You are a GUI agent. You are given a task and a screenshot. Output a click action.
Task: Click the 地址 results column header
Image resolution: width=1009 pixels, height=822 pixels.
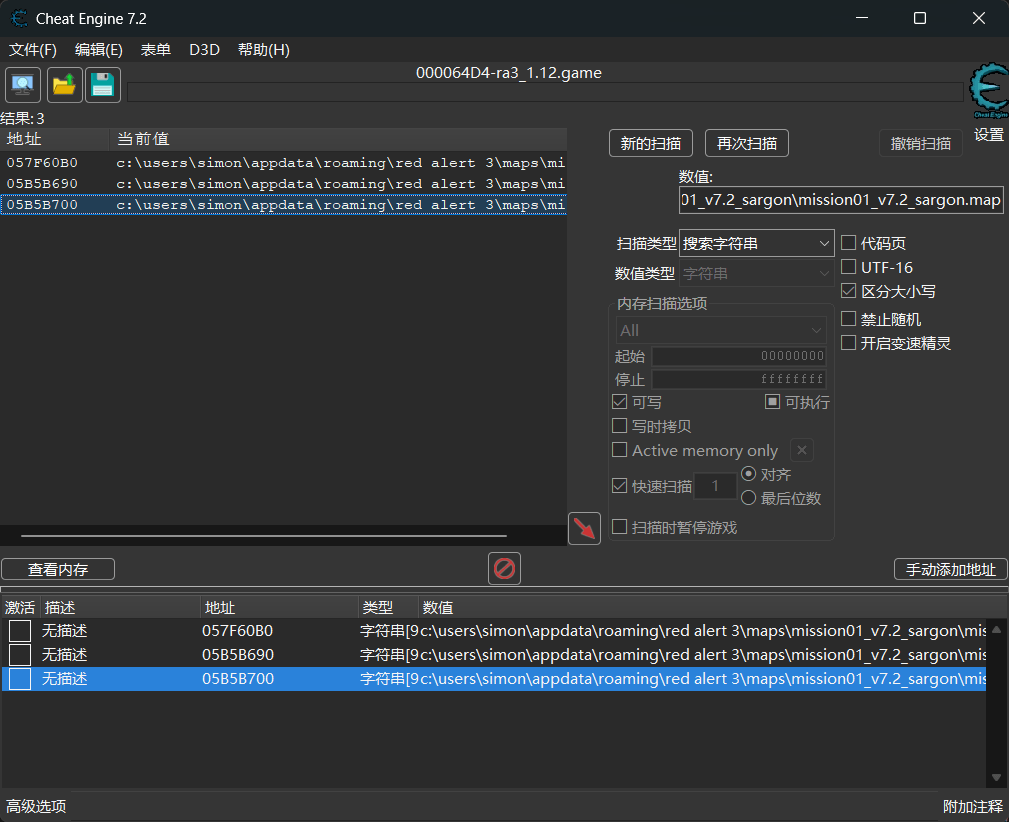click(55, 139)
